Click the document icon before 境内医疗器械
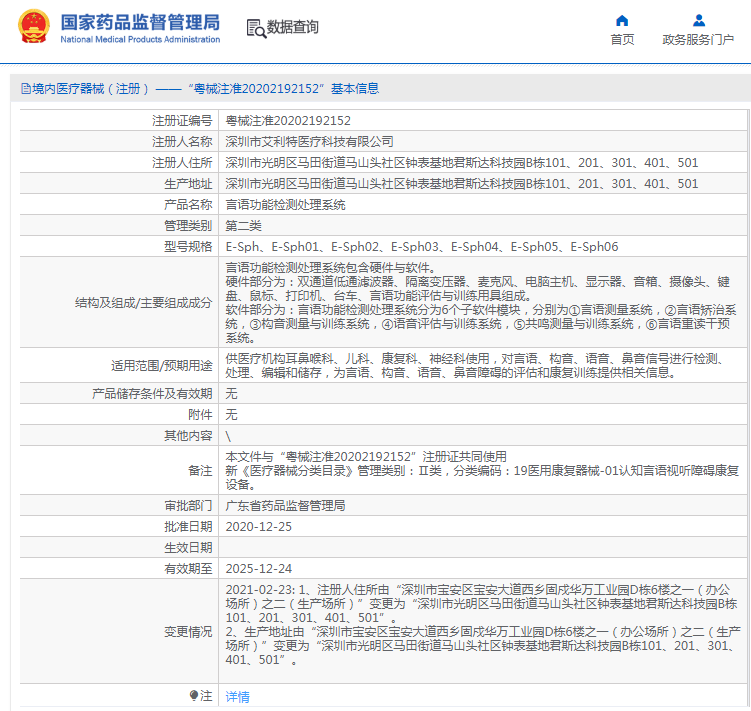The width and height of the screenshot is (751, 711). 26,89
